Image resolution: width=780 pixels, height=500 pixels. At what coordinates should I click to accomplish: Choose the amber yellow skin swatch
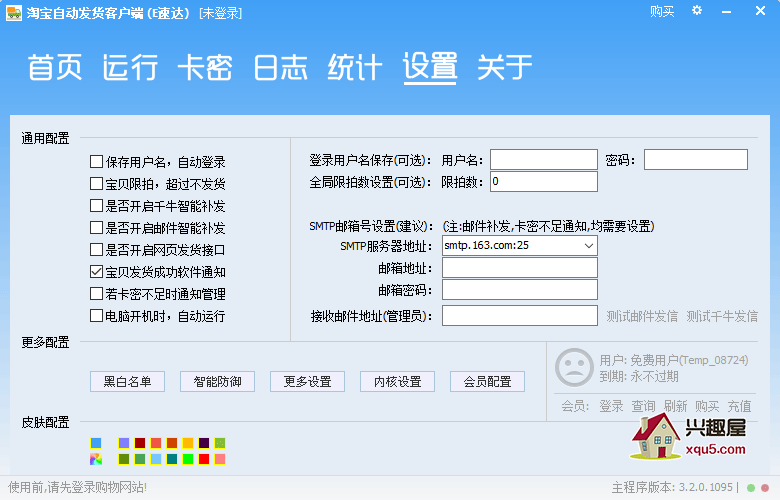tap(188, 443)
